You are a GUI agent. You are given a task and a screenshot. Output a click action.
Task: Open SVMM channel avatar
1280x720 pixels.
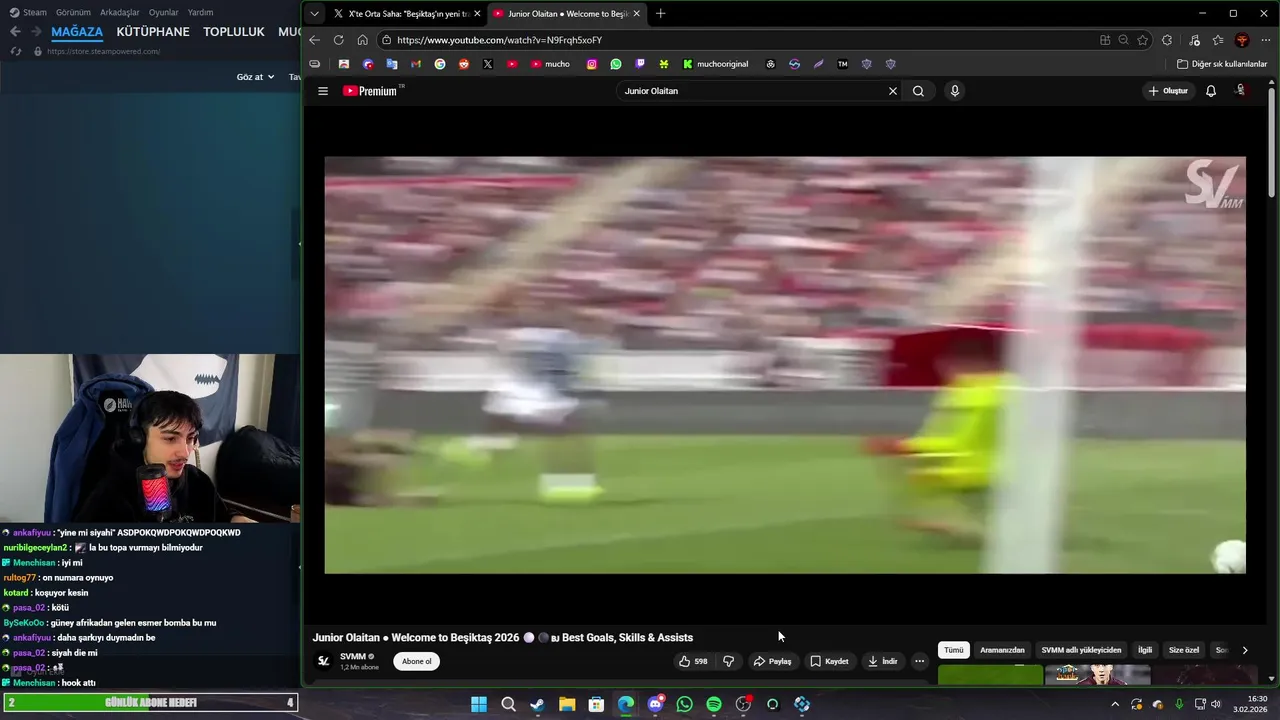click(x=323, y=661)
